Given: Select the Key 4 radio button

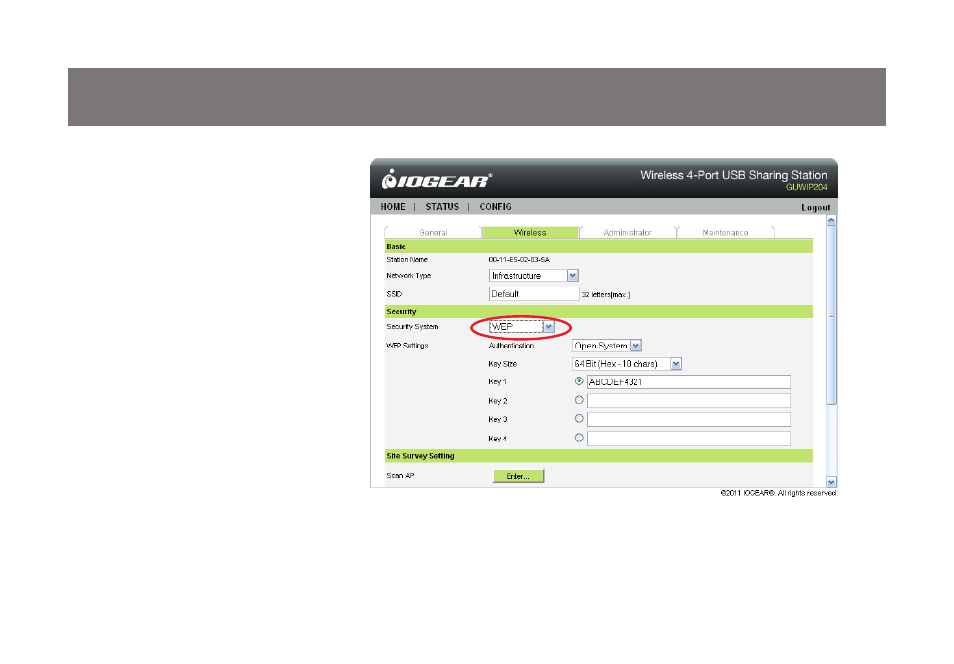Looking at the screenshot, I should click(579, 438).
